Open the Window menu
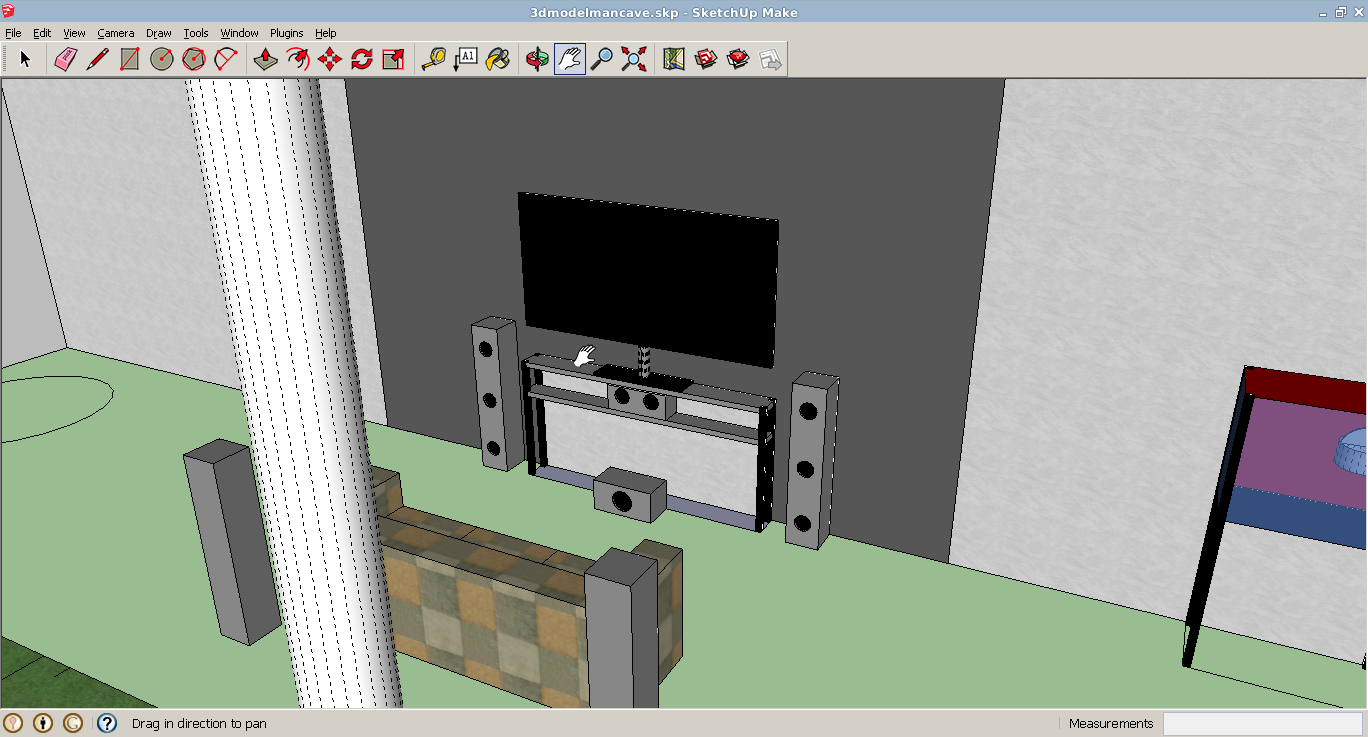Screen dimensions: 1368x737 [x=240, y=33]
